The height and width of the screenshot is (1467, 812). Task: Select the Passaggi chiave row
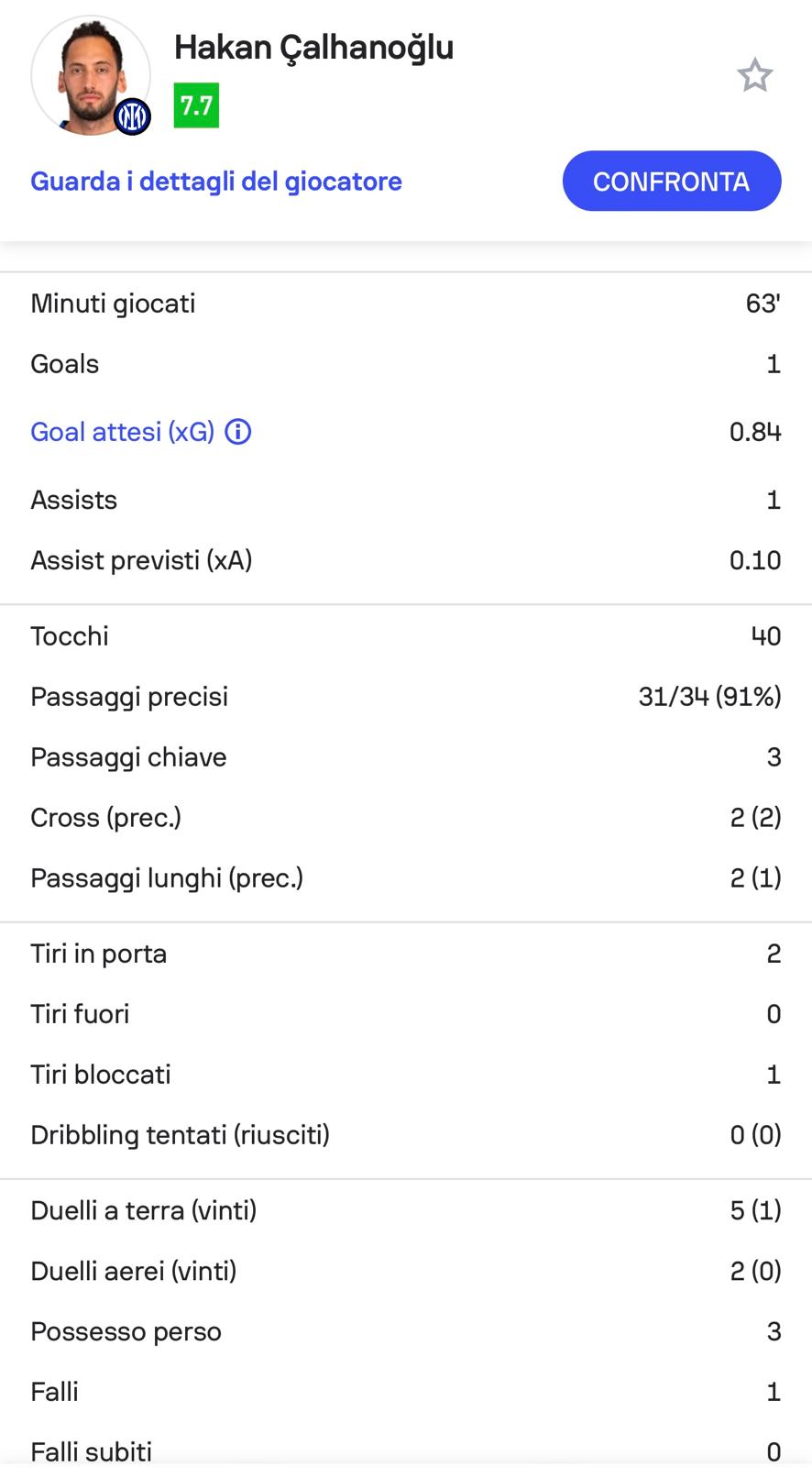[406, 757]
